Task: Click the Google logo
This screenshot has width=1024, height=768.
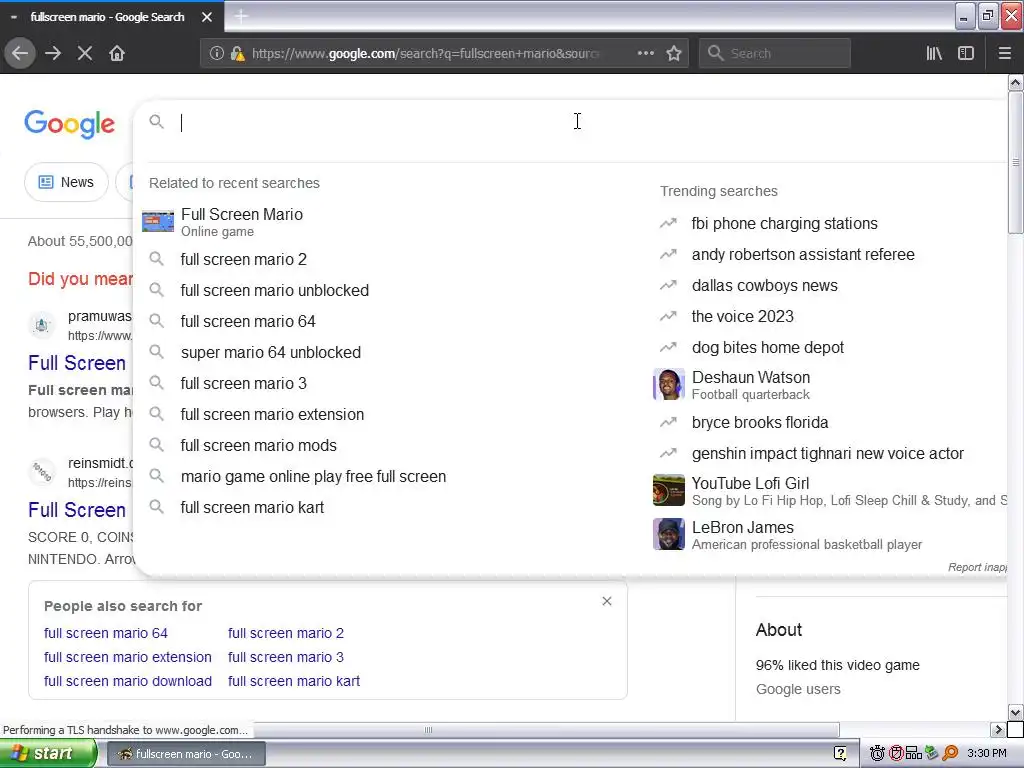Action: 69,124
